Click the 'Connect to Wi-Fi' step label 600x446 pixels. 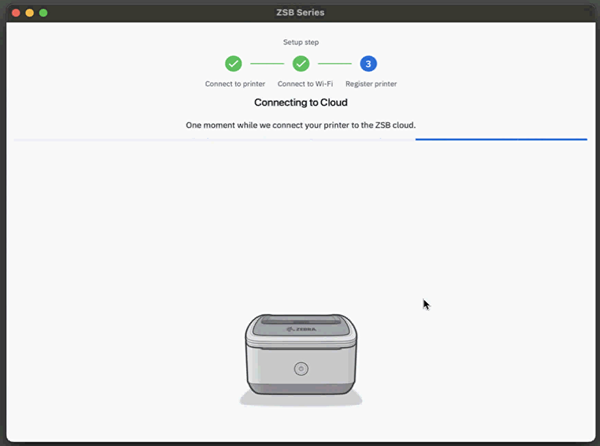click(305, 84)
